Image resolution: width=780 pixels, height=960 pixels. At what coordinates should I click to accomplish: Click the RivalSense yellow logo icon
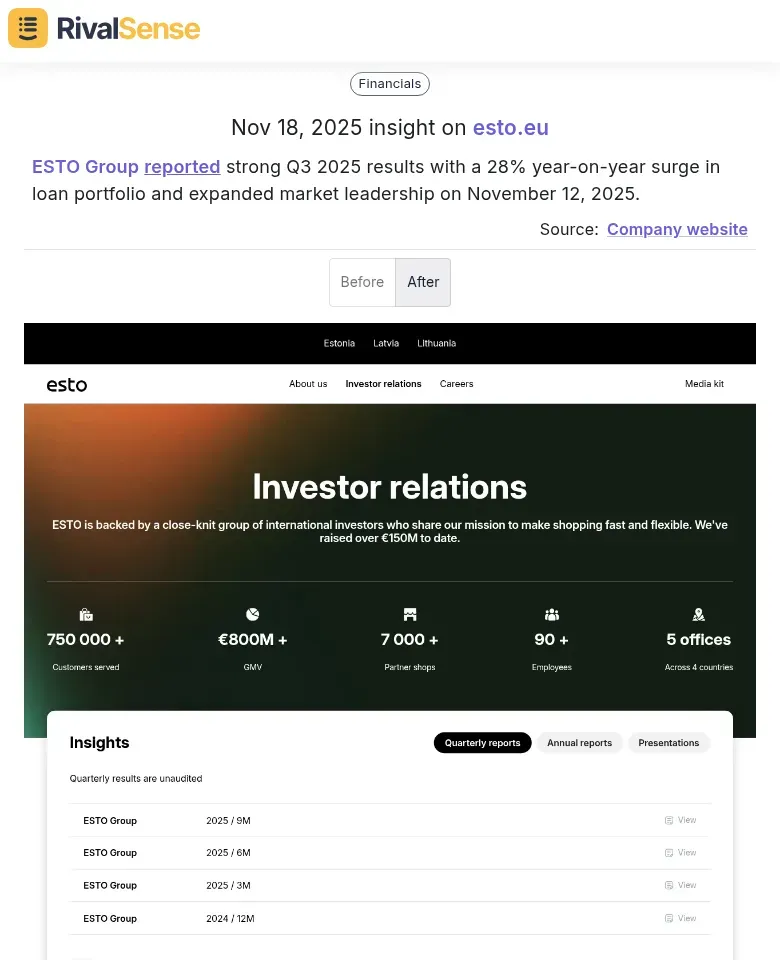coord(27,28)
